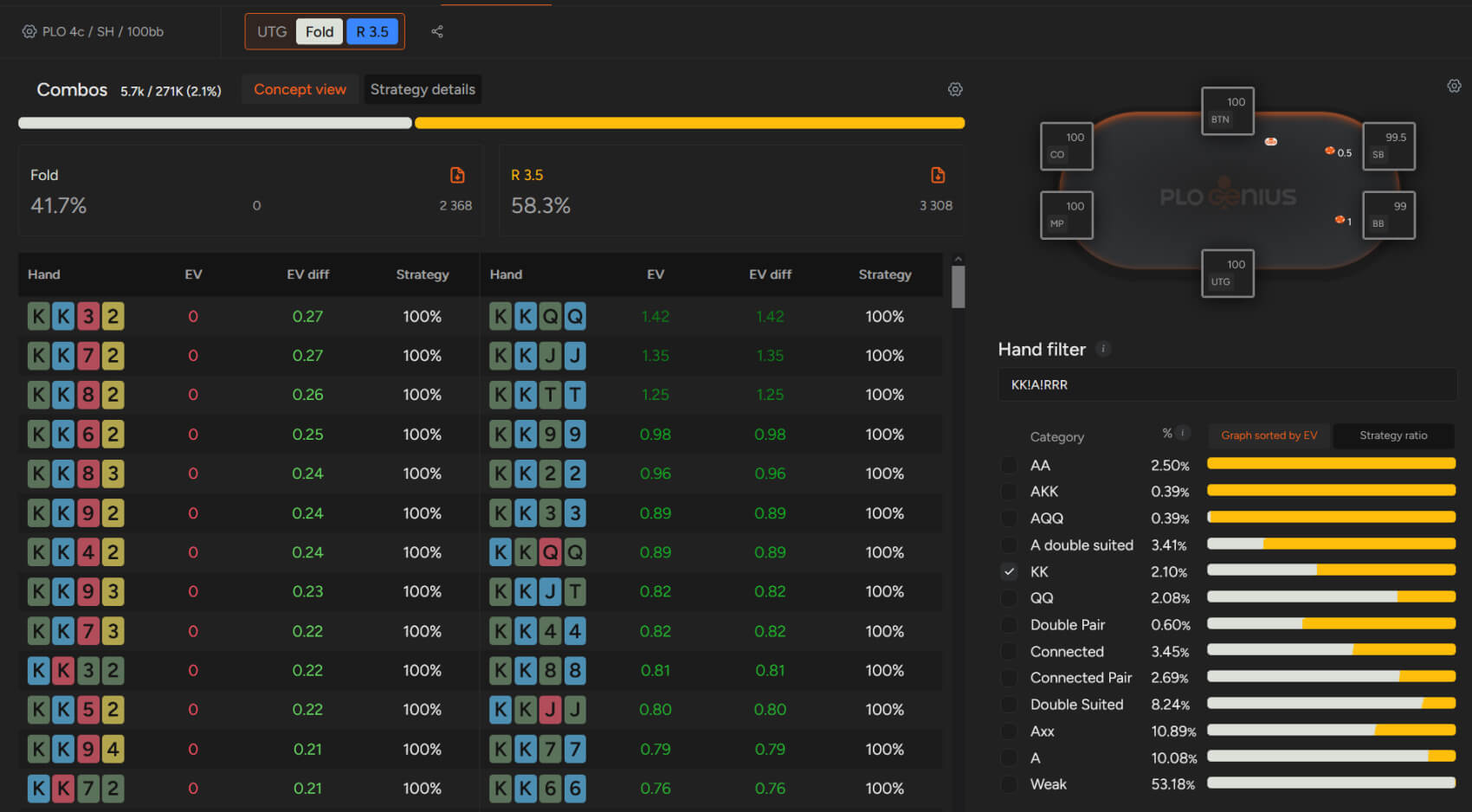Export the Fold range file icon
Viewport: 1472px width, 812px height.
(x=457, y=176)
